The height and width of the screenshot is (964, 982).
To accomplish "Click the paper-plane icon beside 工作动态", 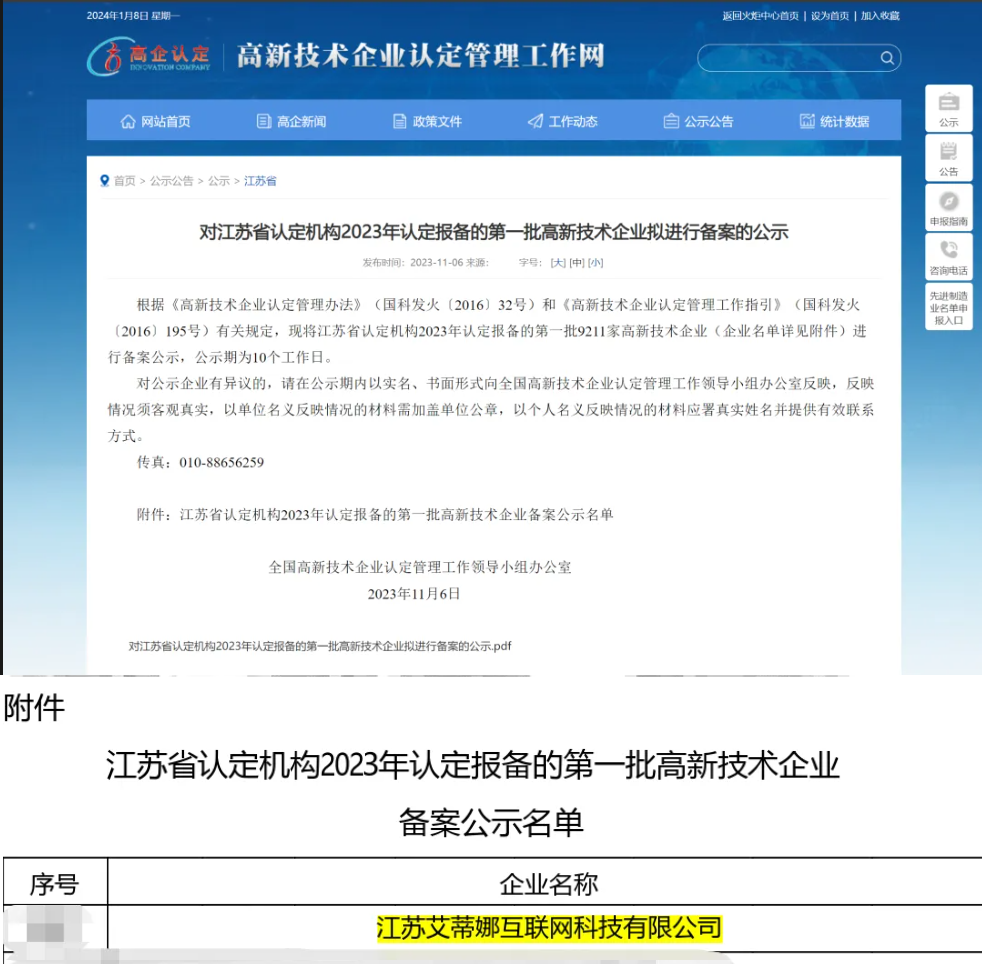I will pyautogui.click(x=535, y=122).
